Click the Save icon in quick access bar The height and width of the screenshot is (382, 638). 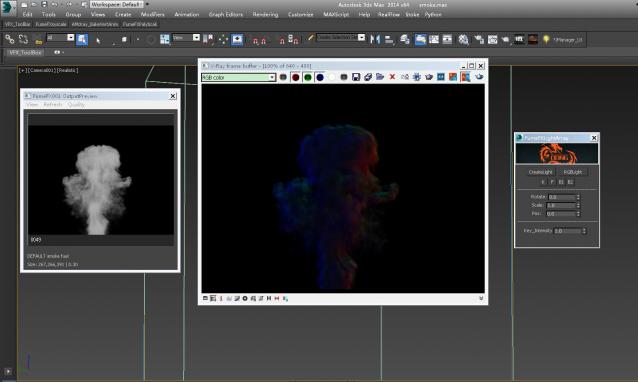click(x=44, y=4)
